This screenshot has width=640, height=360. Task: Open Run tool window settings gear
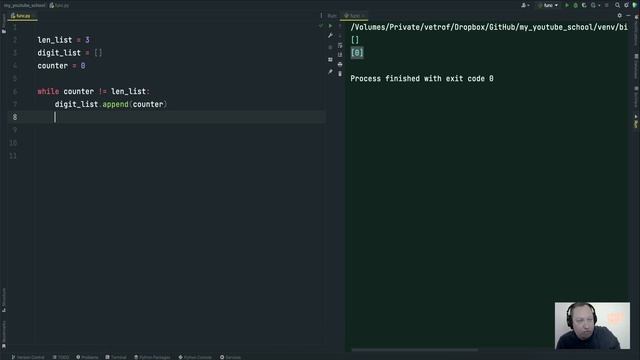[x=620, y=16]
